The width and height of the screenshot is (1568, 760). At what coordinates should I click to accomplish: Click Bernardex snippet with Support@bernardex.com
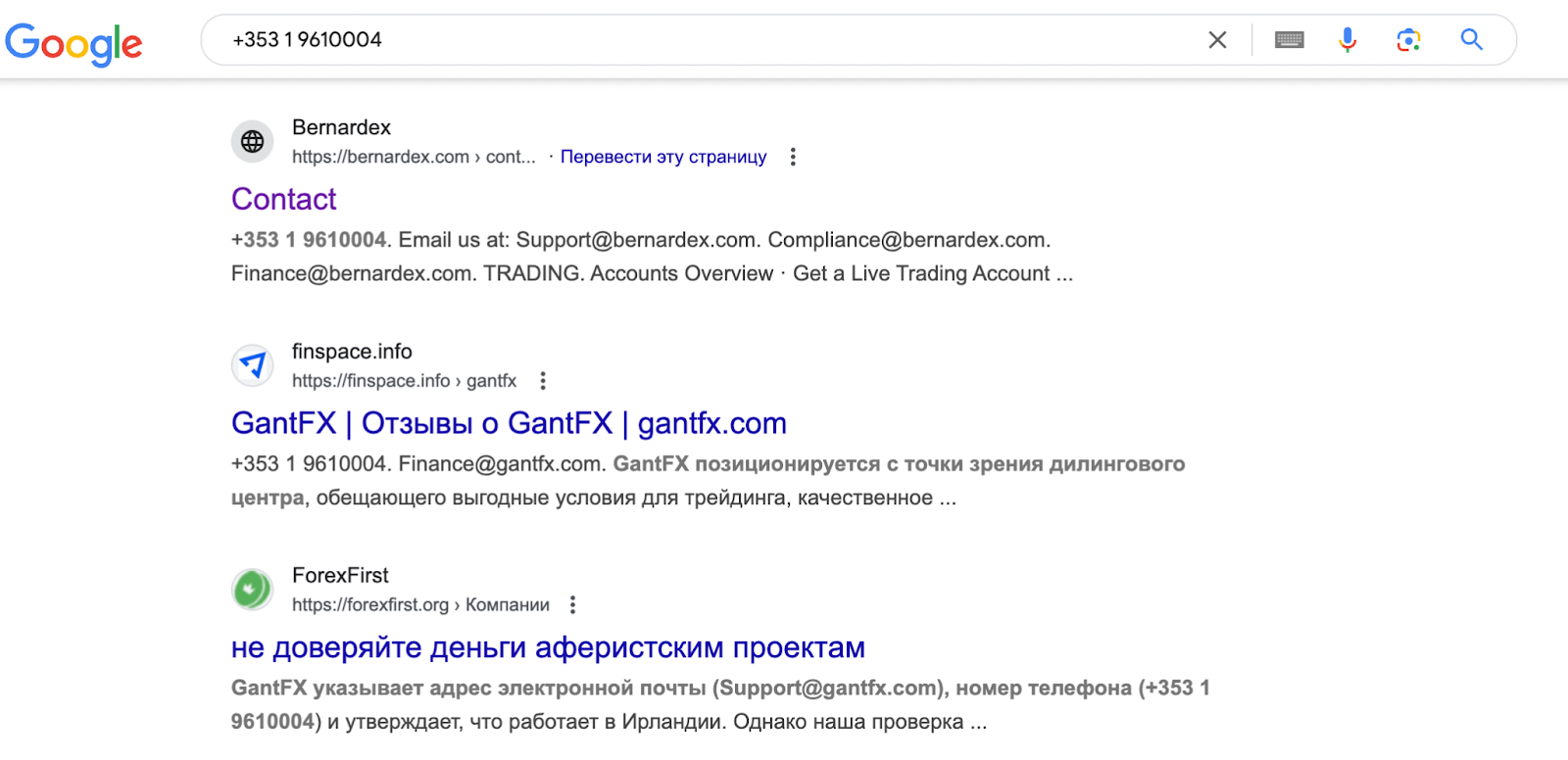(x=652, y=257)
